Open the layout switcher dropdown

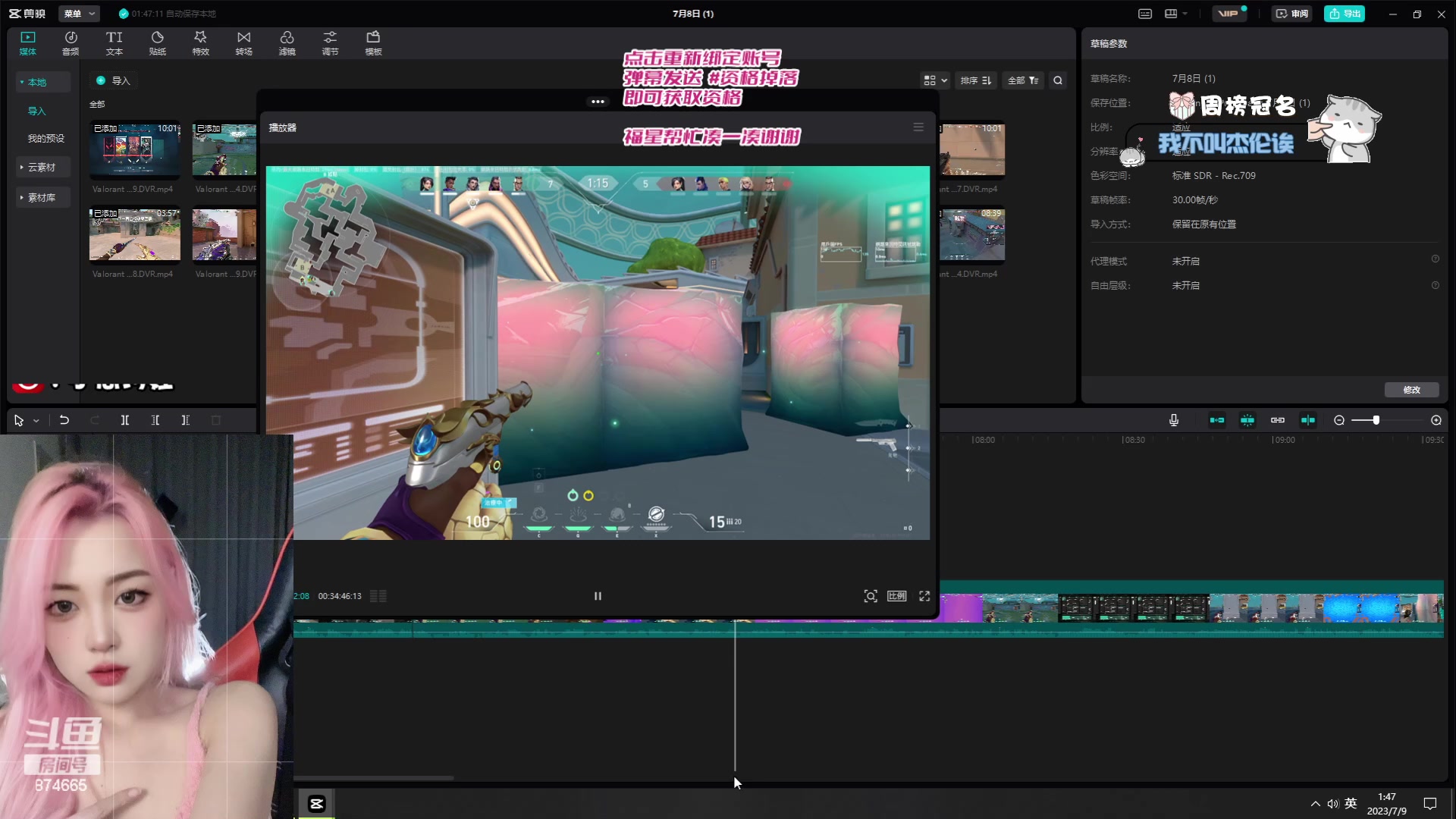tap(1176, 14)
